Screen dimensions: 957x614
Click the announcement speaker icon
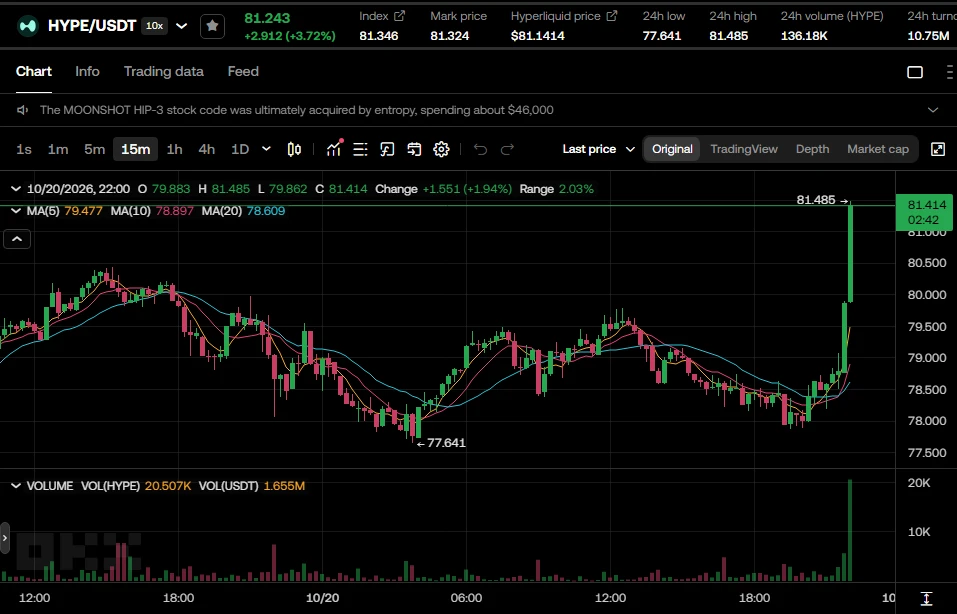pos(23,110)
